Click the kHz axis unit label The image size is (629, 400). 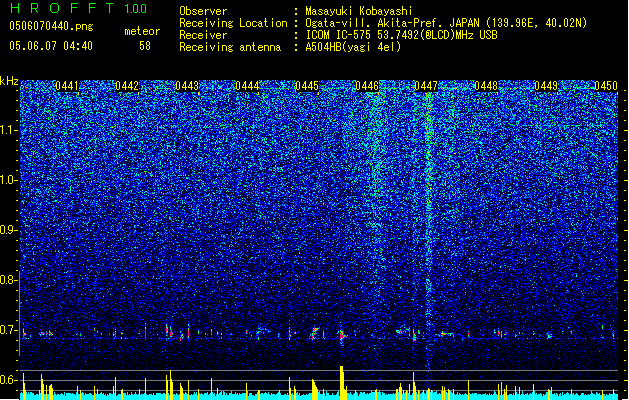tap(9, 81)
